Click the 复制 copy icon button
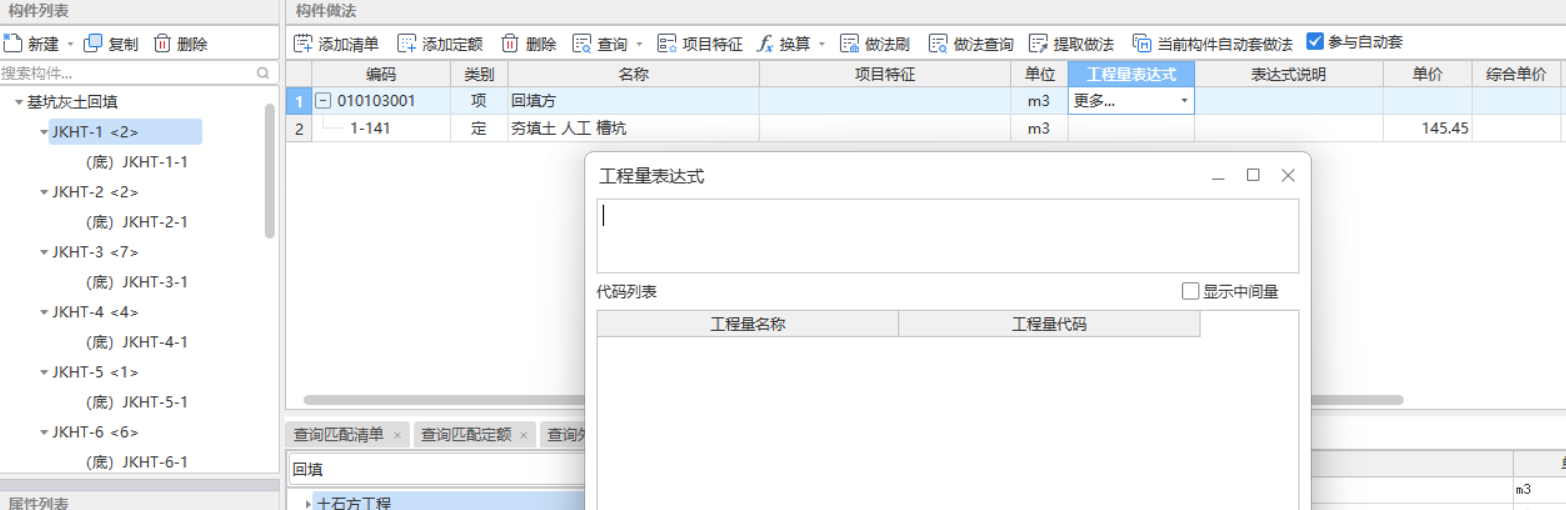The width and height of the screenshot is (1566, 510). coord(111,44)
